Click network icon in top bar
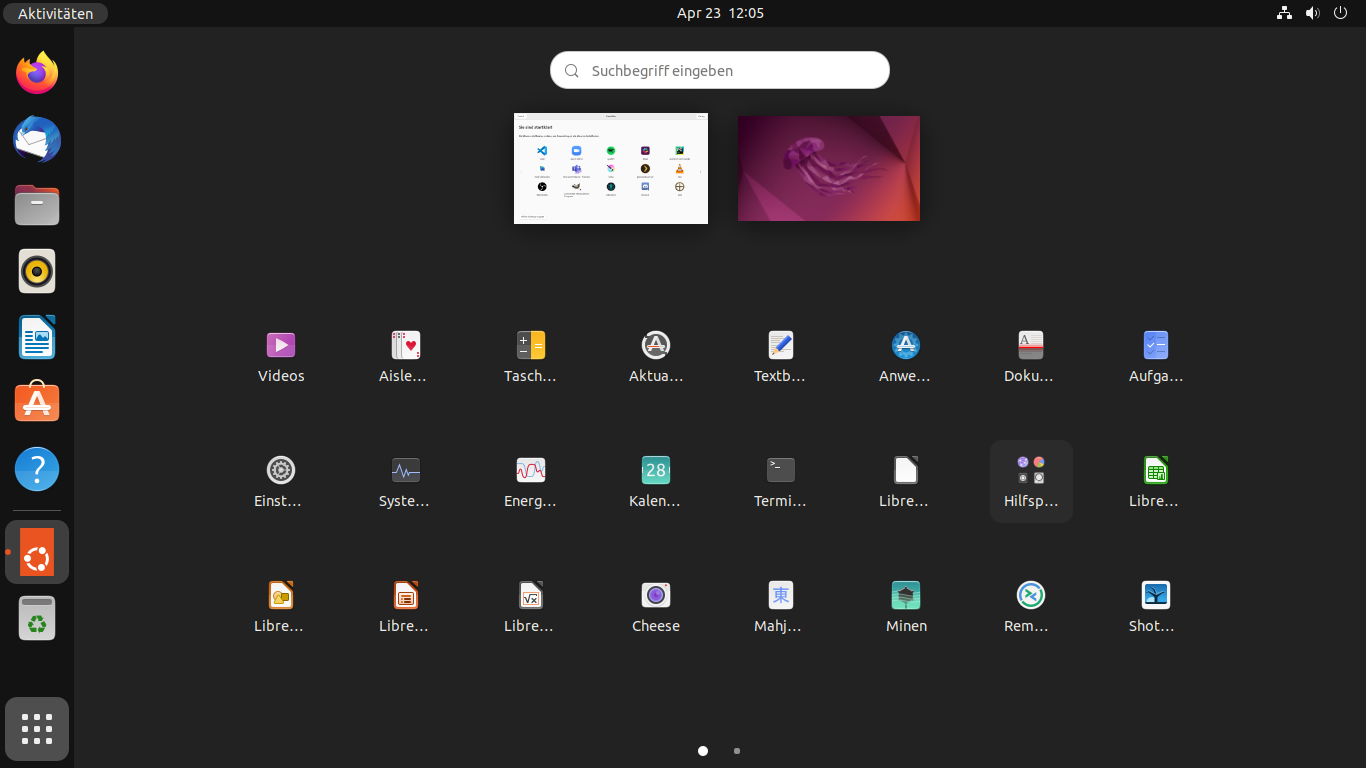The height and width of the screenshot is (768, 1366). (x=1285, y=13)
